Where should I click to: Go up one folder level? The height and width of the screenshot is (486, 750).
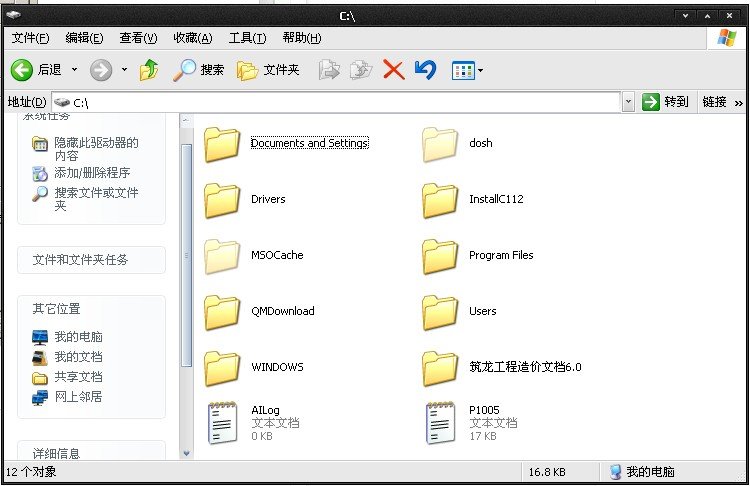point(149,70)
